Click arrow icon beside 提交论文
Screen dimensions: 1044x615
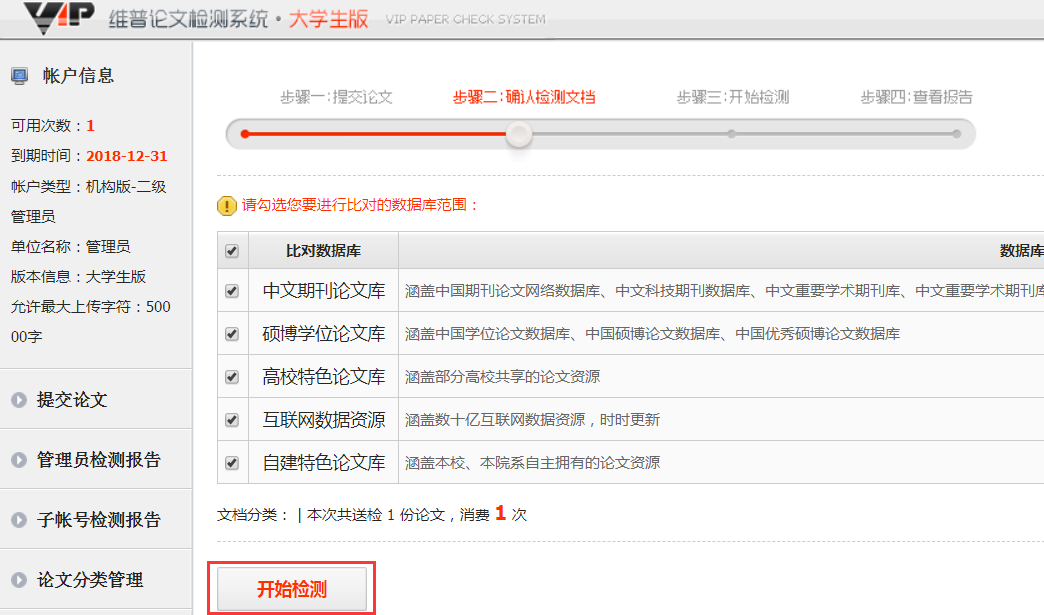click(x=19, y=400)
